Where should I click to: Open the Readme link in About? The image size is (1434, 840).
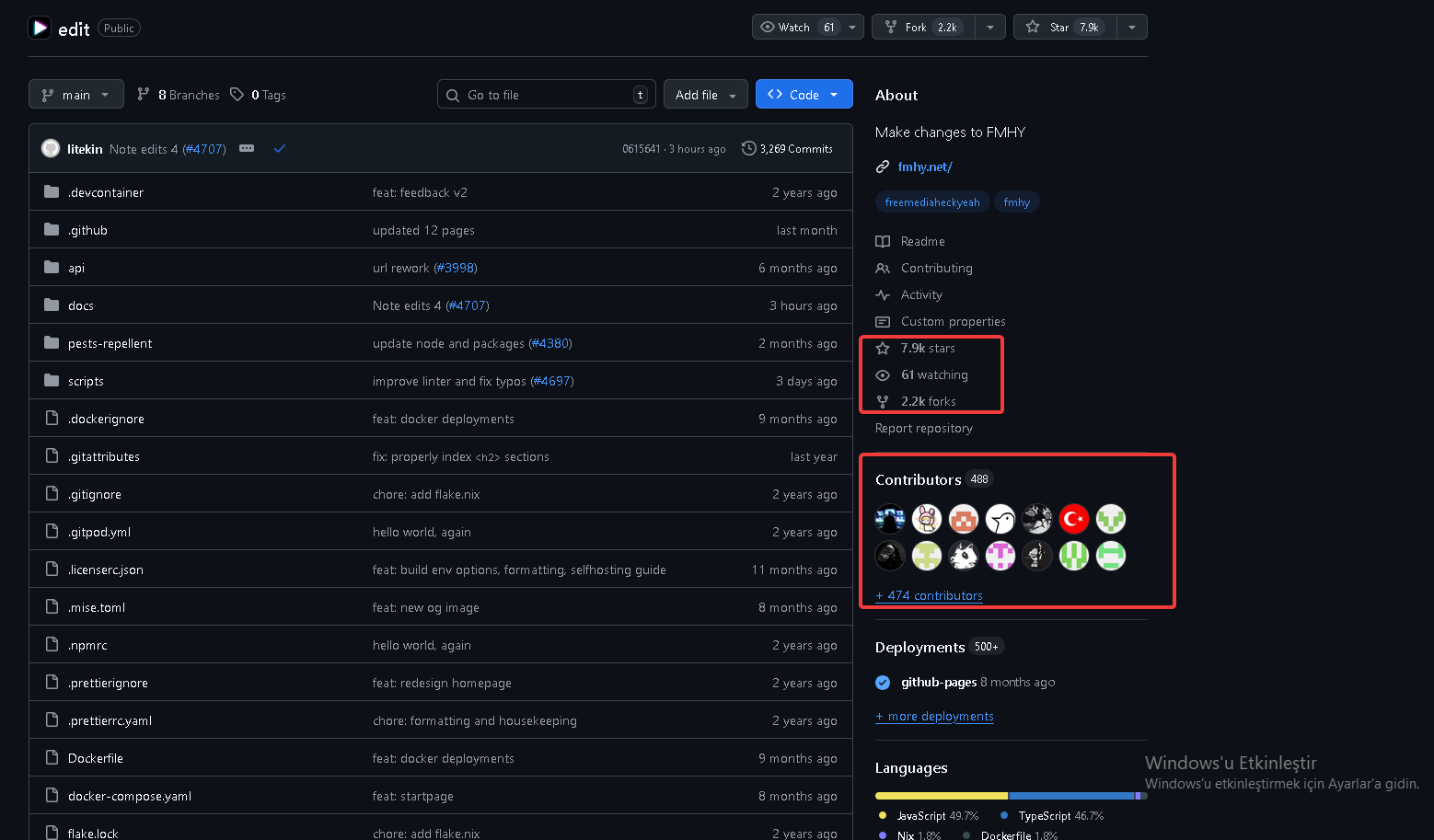pyautogui.click(x=922, y=241)
